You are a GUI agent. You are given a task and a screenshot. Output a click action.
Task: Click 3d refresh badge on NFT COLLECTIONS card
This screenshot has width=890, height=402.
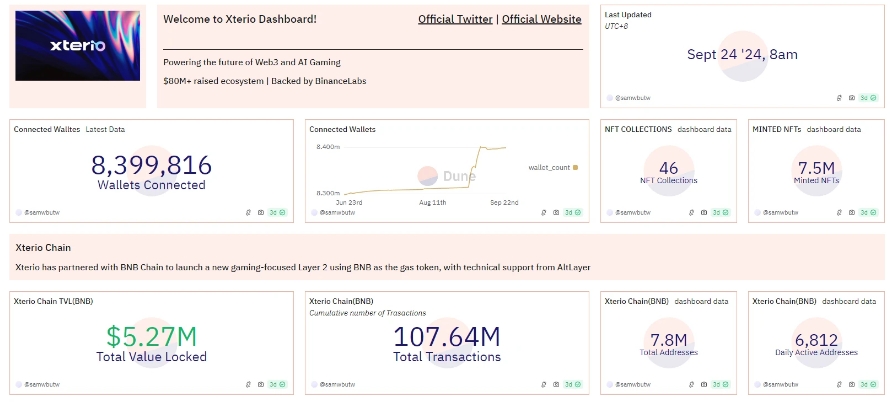tap(721, 212)
